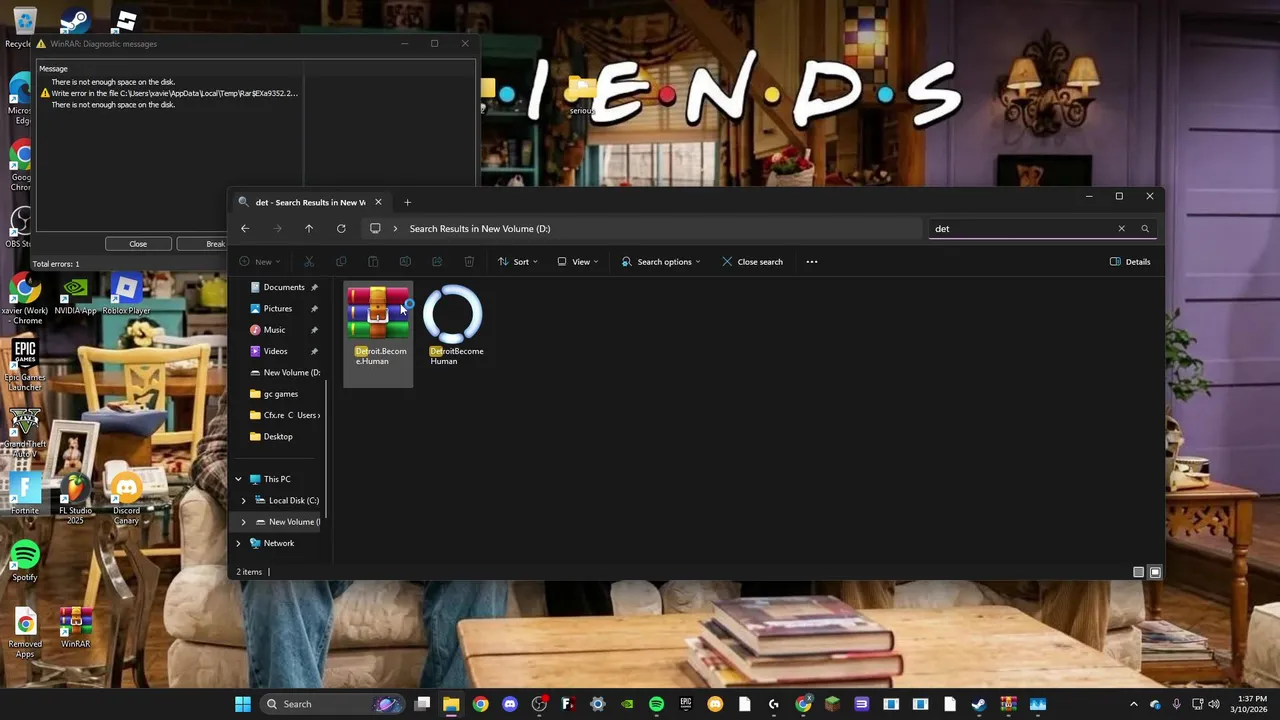Open the Search options dropdown
Image resolution: width=1280 pixels, height=720 pixels.
[661, 262]
